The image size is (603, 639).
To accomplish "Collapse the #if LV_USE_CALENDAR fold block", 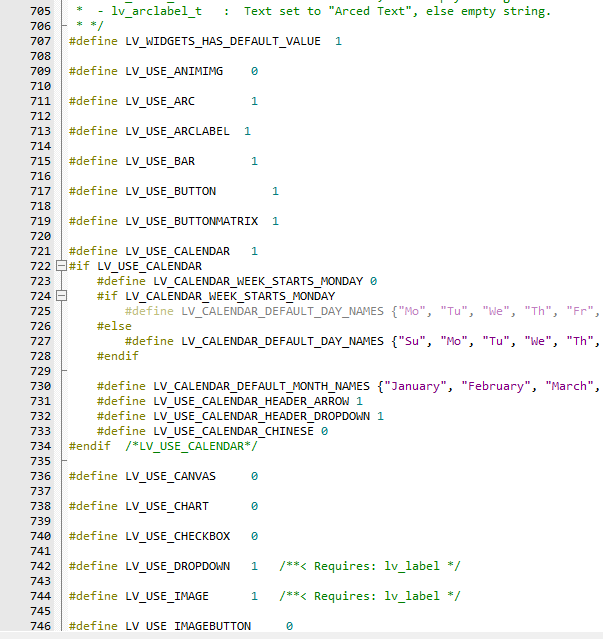I will 61,266.
